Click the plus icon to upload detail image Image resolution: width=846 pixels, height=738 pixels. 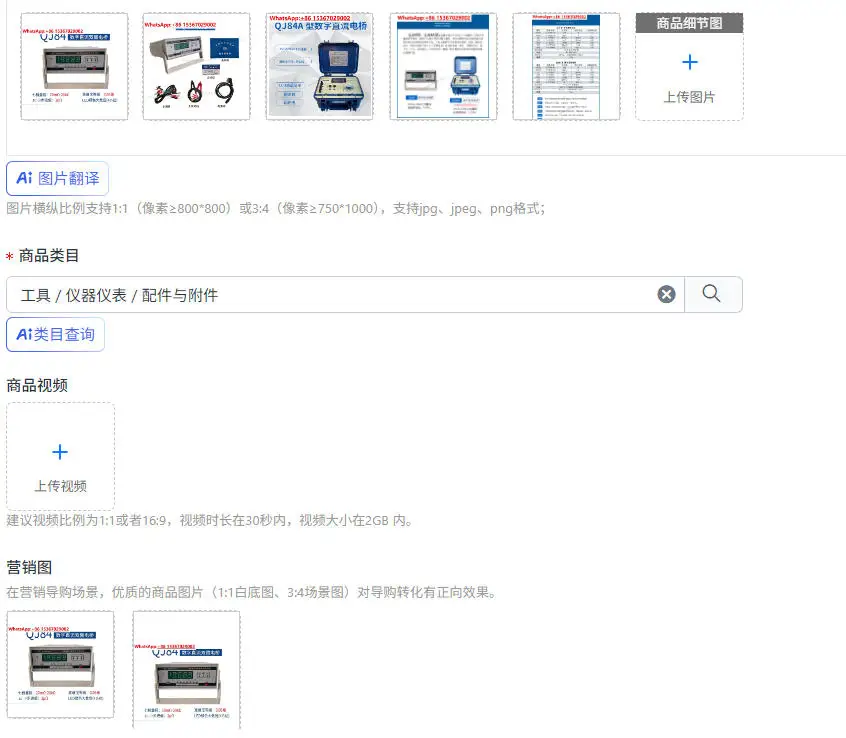point(690,62)
